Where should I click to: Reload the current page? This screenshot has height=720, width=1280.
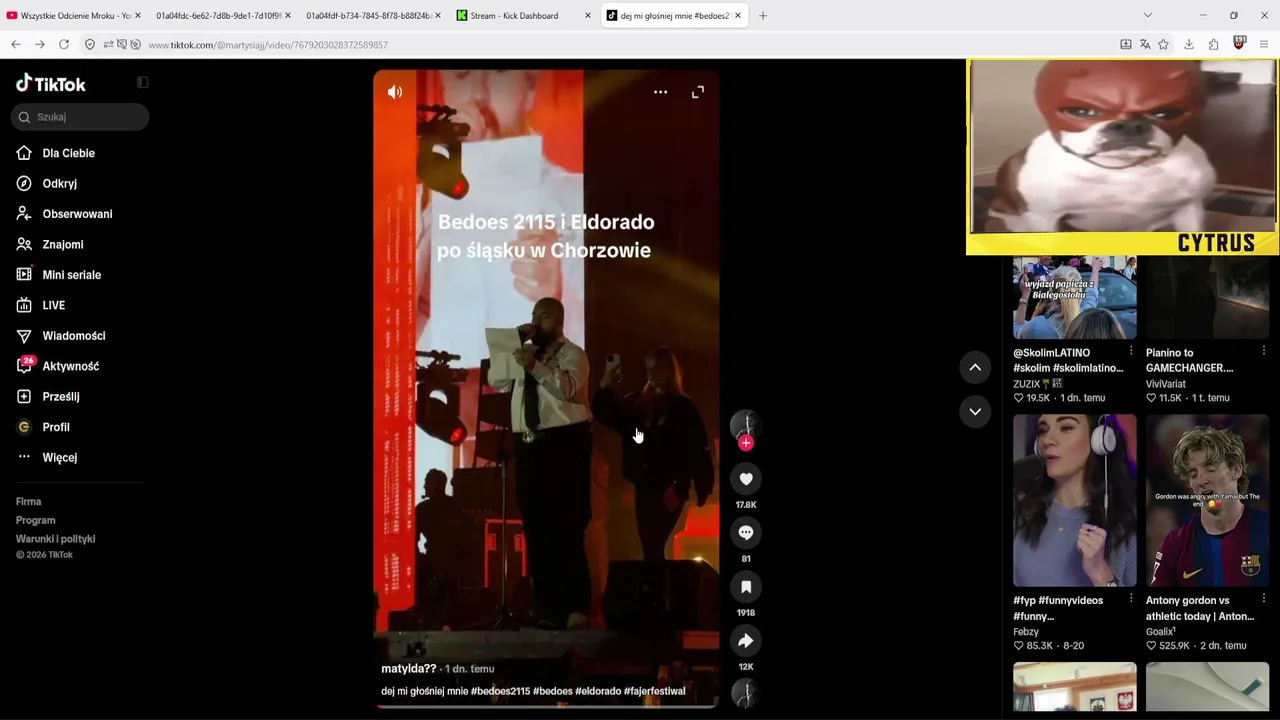click(x=64, y=45)
